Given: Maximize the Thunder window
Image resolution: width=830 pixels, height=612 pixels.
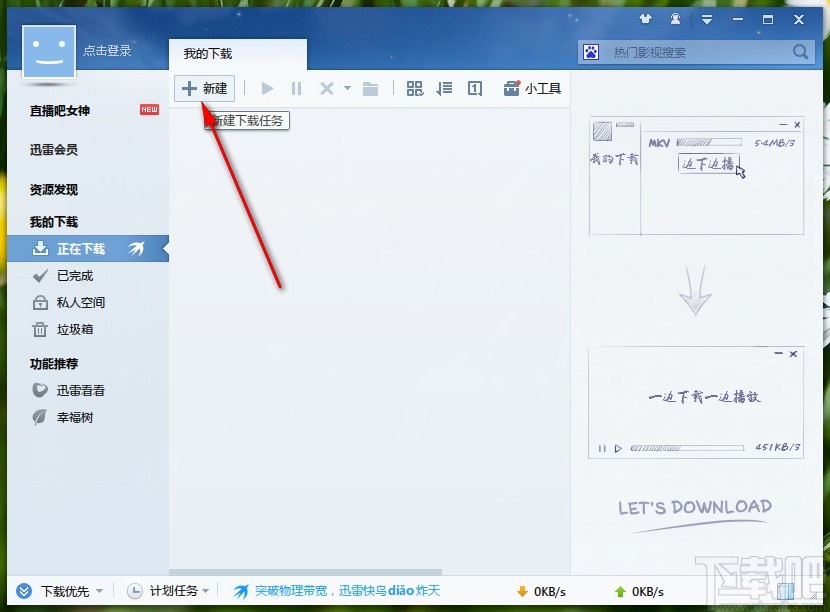Looking at the screenshot, I should [x=768, y=20].
